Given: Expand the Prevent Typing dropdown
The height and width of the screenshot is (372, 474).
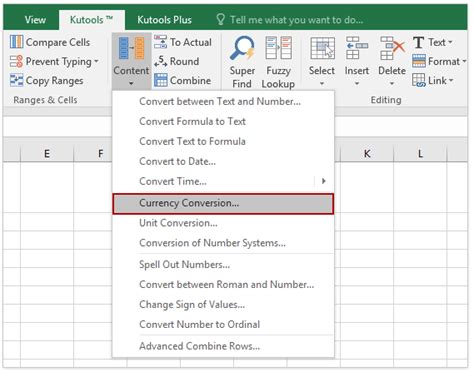Looking at the screenshot, I should tap(96, 61).
